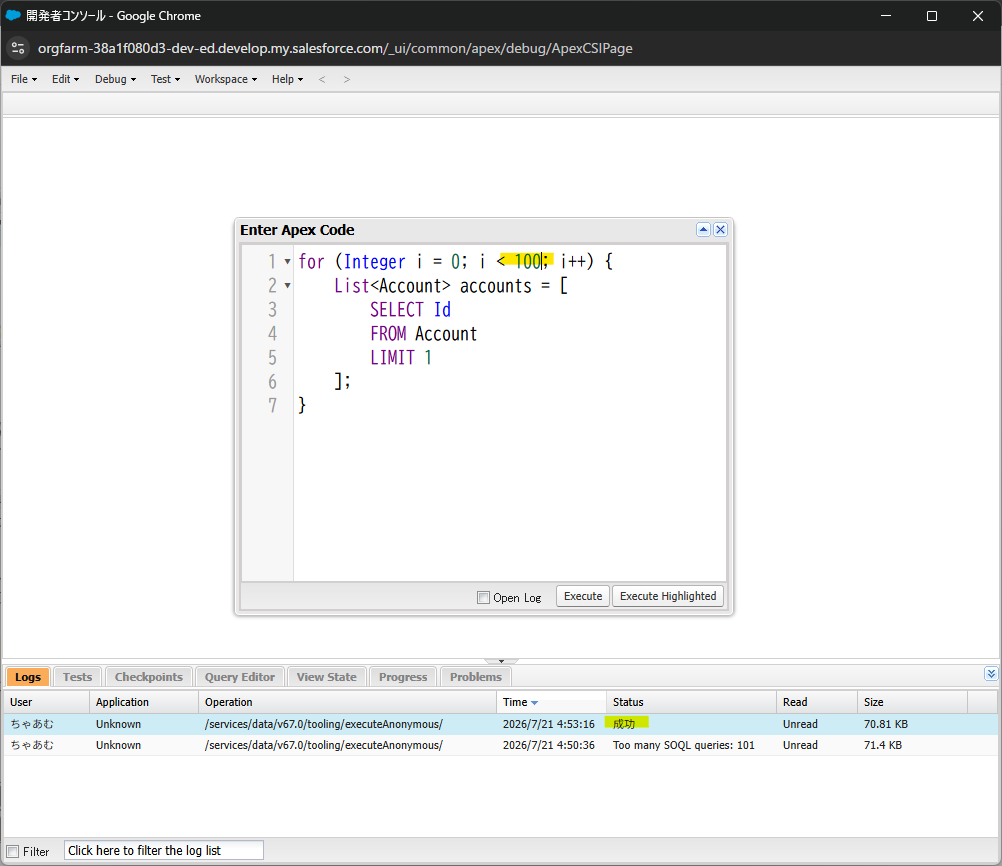Select the log row from 4:53:16

pyautogui.click(x=500, y=724)
